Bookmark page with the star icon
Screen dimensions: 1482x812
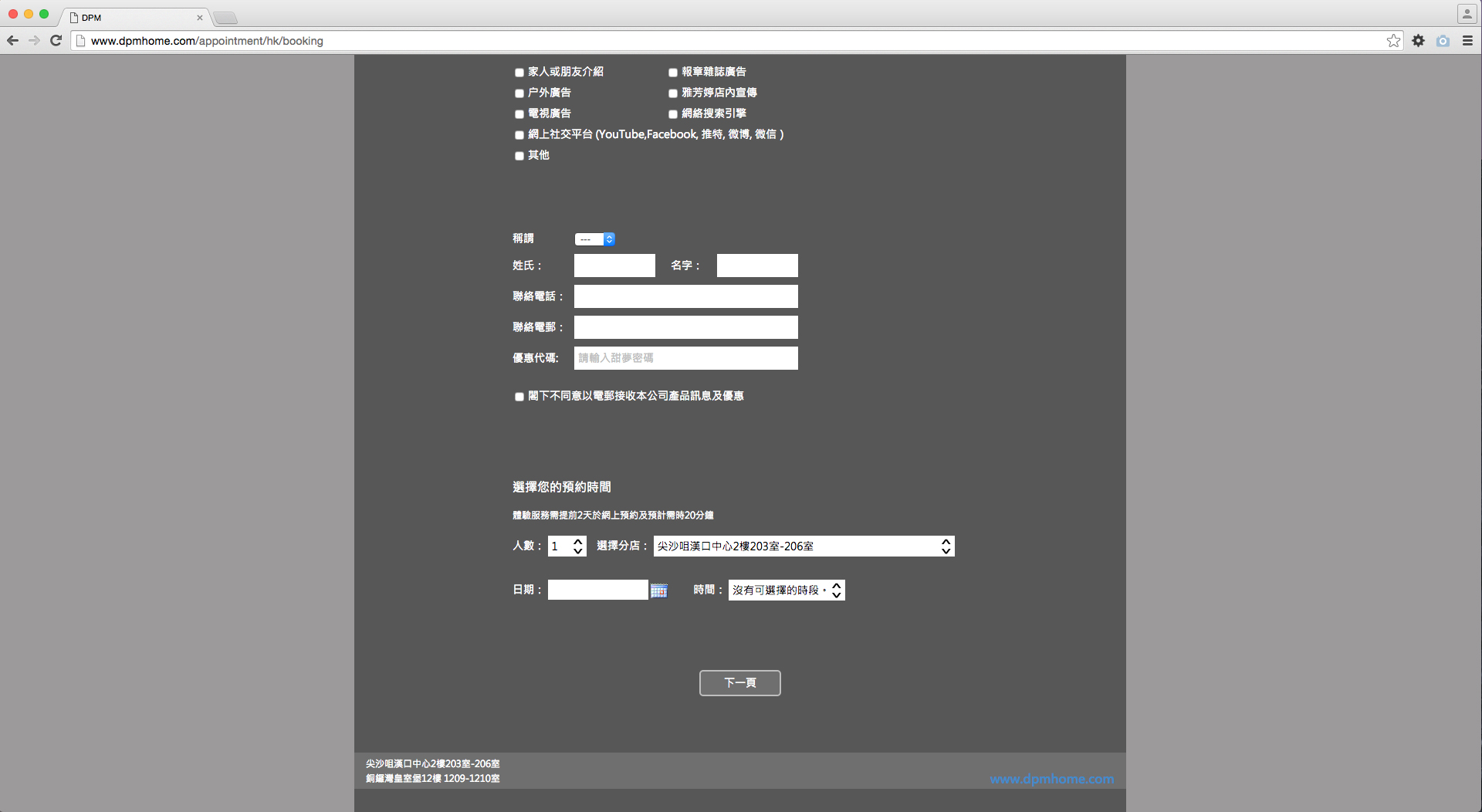1393,41
